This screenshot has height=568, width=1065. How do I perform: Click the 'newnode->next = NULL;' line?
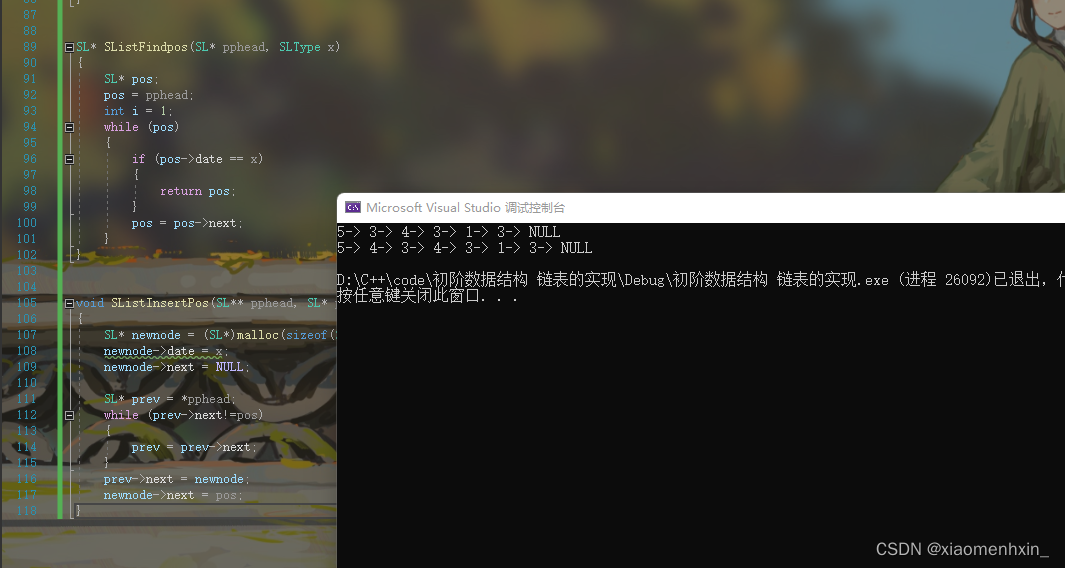coord(177,367)
